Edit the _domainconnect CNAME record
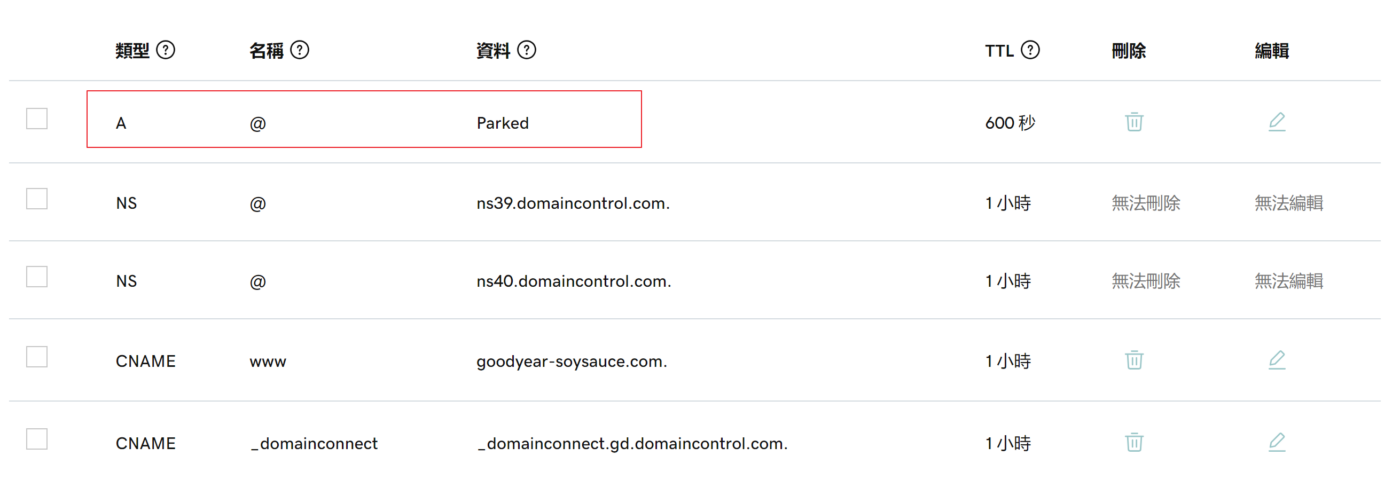Screen dimensions: 1400x479 point(1276,442)
